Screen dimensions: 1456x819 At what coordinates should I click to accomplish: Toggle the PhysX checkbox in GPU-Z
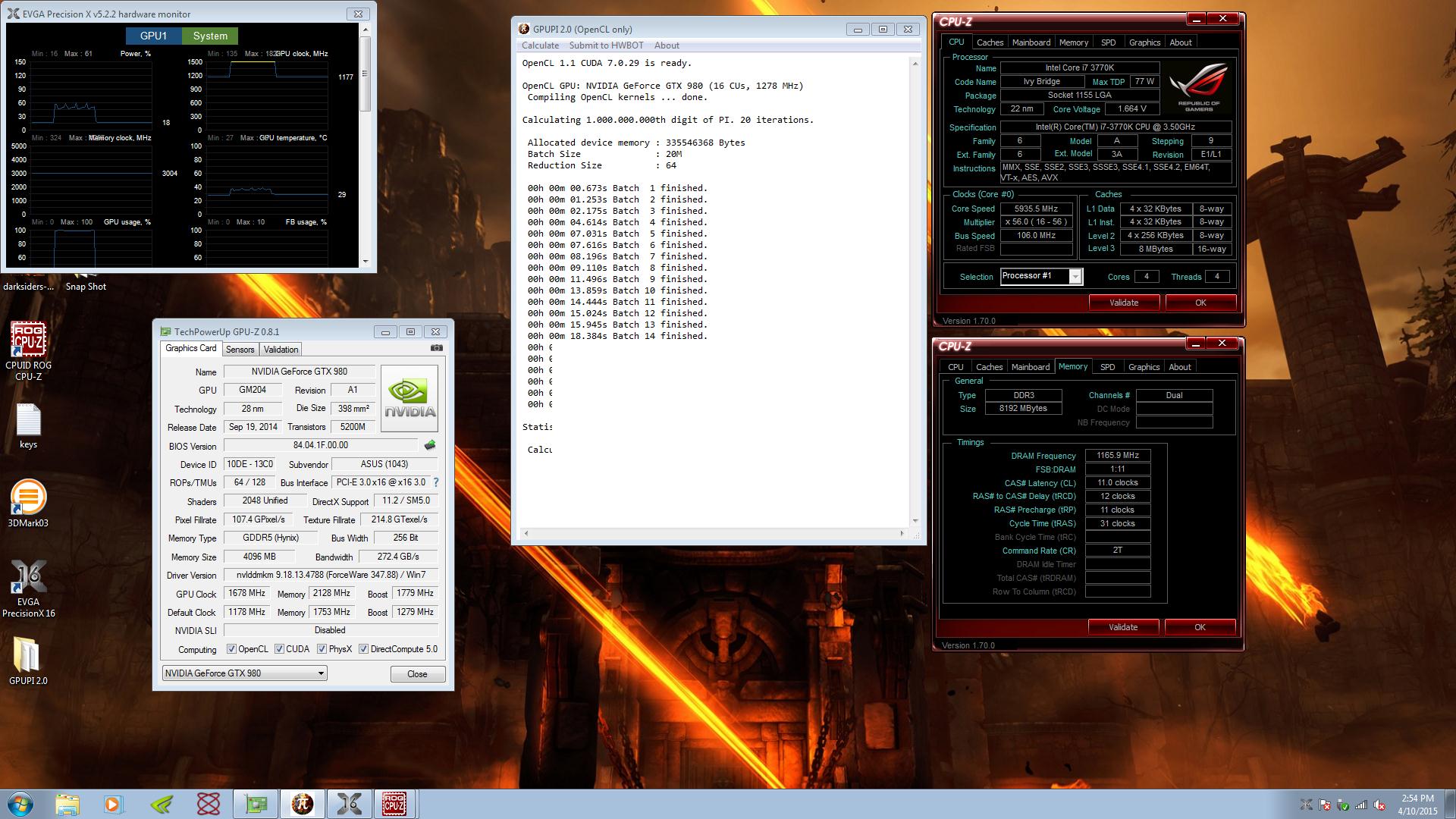click(322, 649)
